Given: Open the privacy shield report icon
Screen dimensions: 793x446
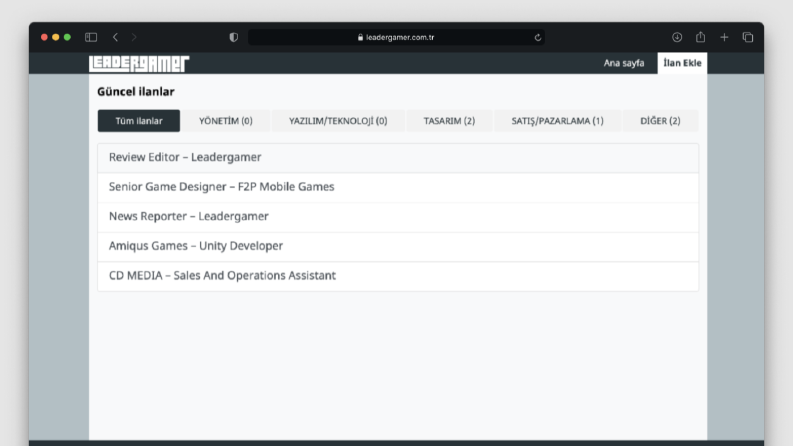Looking at the screenshot, I should [x=234, y=37].
